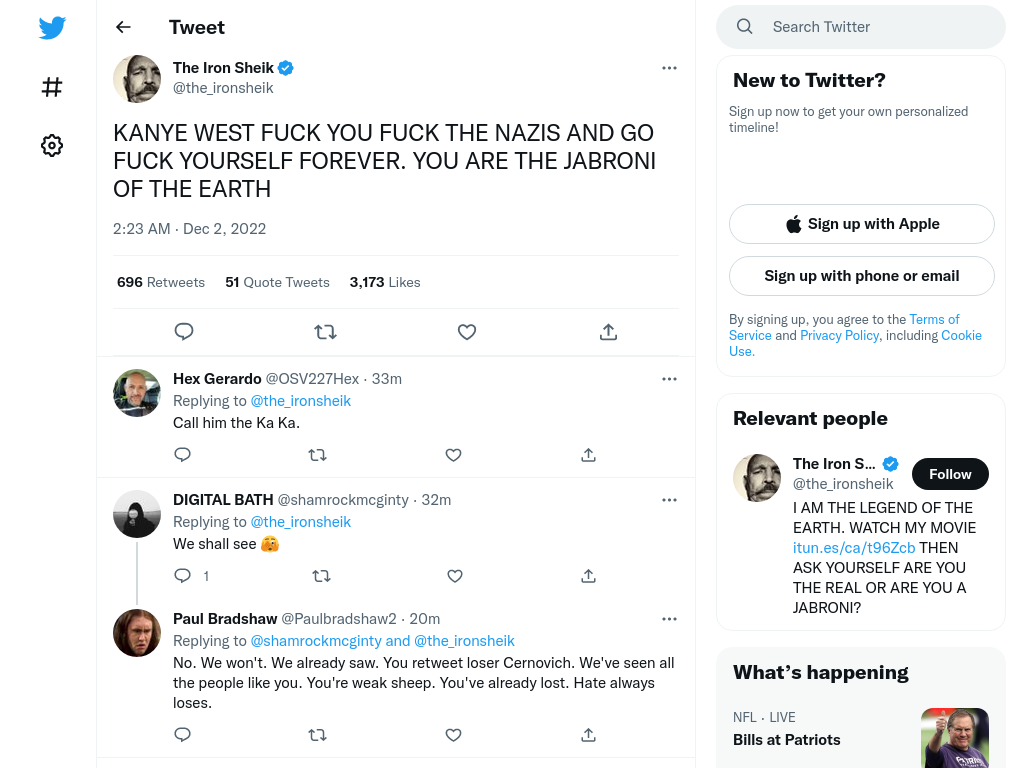Retweet DIGITAL BATH's reply
This screenshot has width=1024, height=768.
coord(321,575)
